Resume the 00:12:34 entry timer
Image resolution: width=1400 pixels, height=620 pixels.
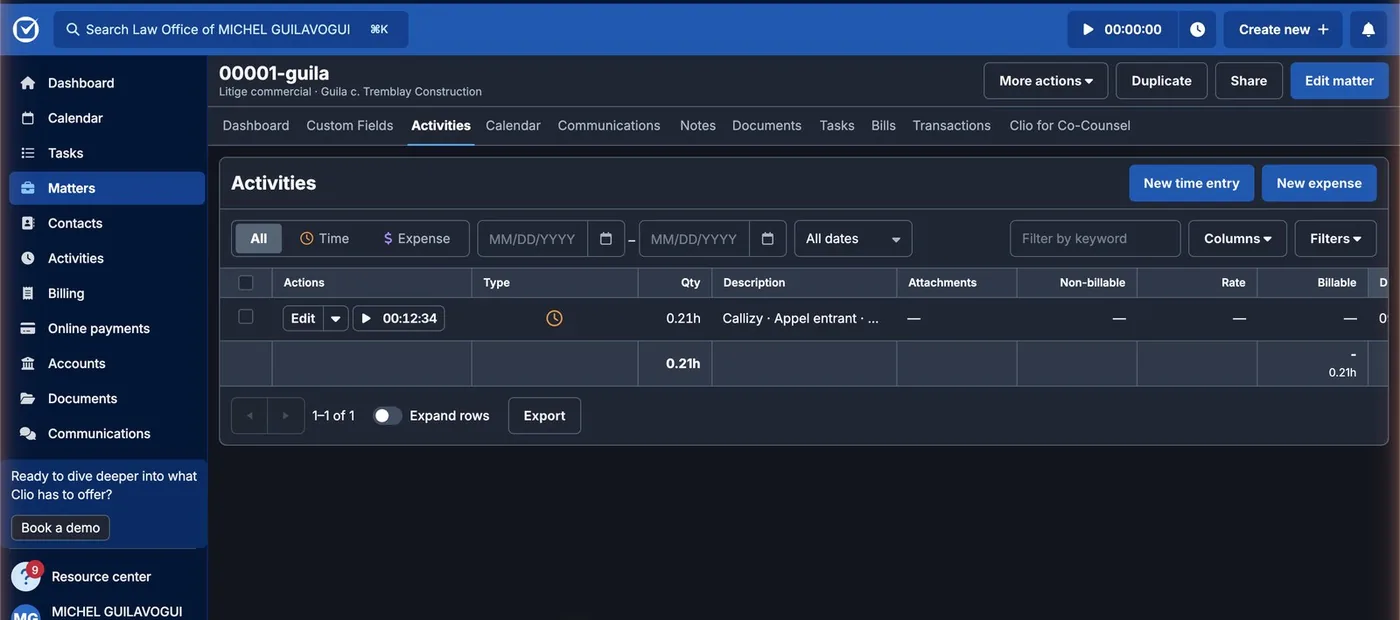399,318
